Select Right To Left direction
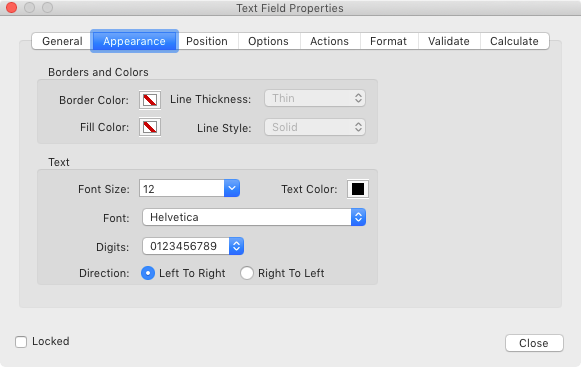The image size is (581, 367). pyautogui.click(x=247, y=273)
